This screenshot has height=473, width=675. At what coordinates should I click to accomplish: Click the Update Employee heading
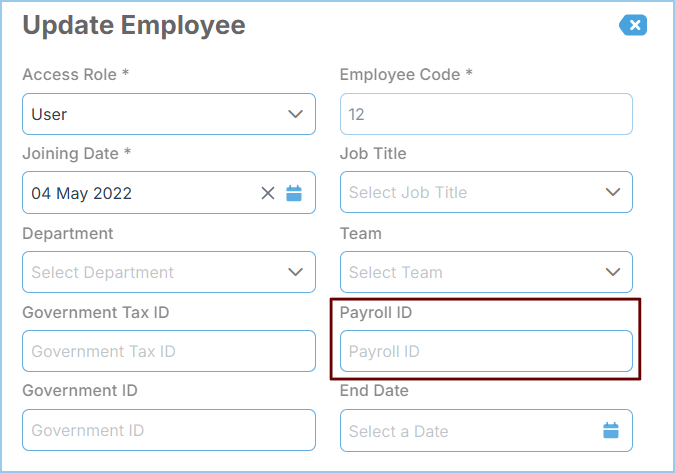[x=134, y=25]
